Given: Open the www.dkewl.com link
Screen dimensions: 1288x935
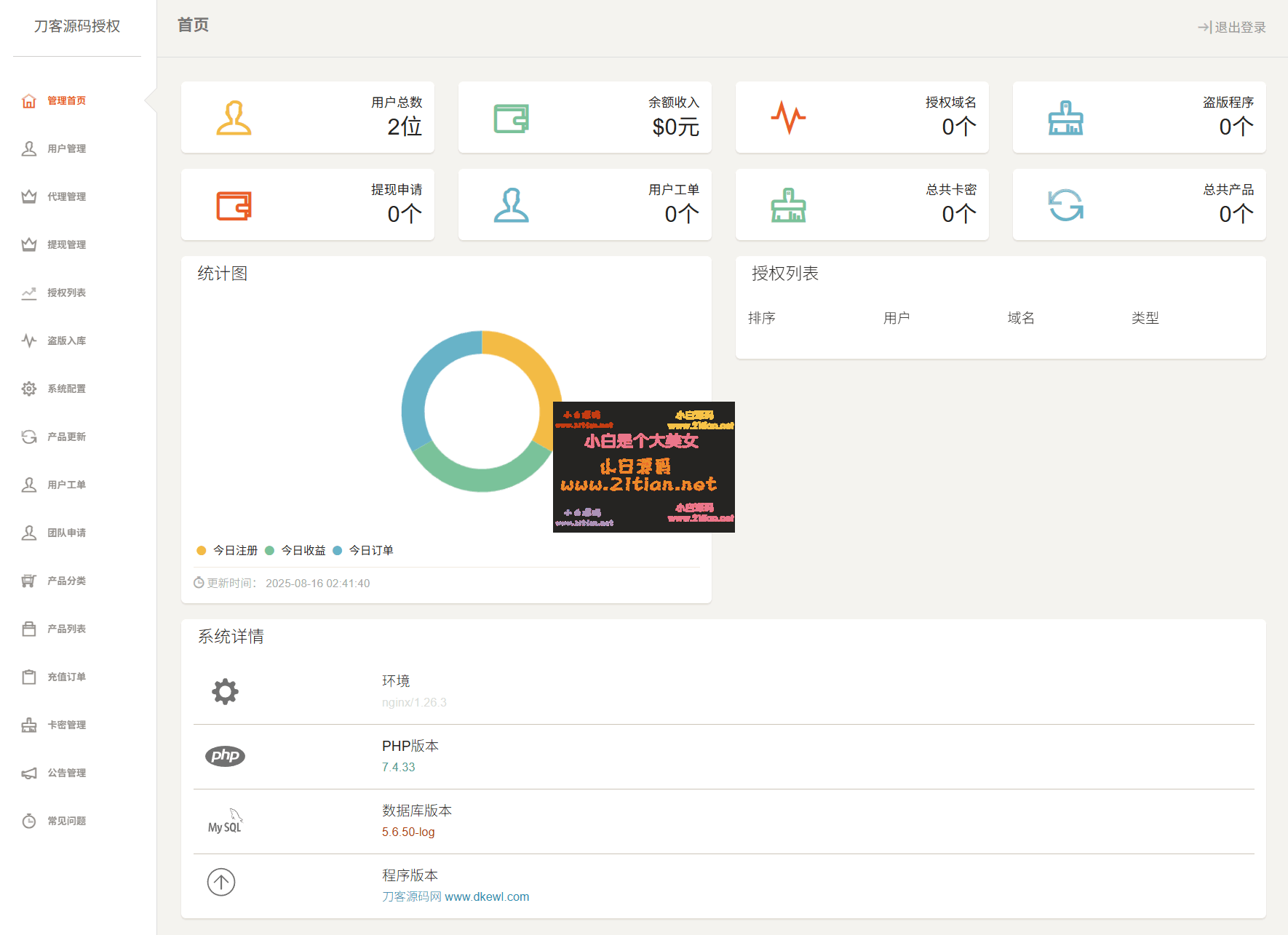Looking at the screenshot, I should [486, 896].
